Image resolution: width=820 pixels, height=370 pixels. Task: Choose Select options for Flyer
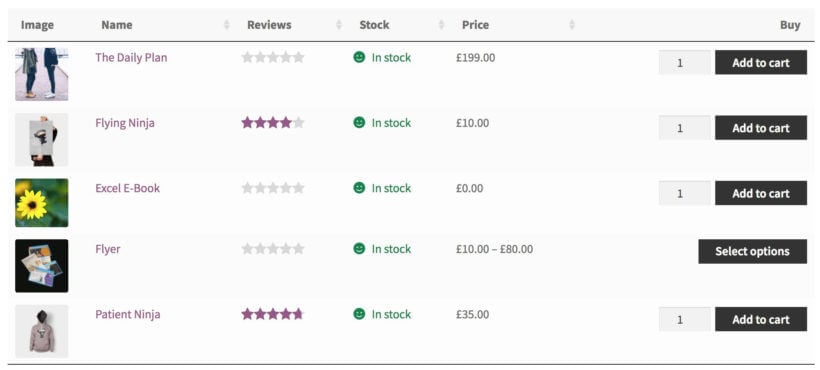coord(753,251)
